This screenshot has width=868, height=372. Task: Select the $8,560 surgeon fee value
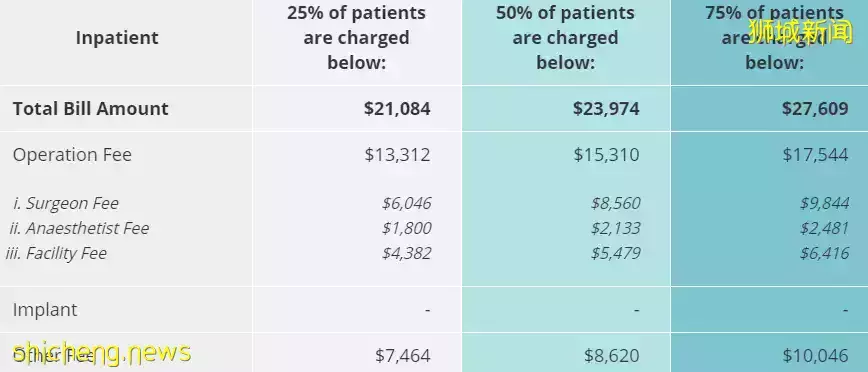pyautogui.click(x=616, y=203)
